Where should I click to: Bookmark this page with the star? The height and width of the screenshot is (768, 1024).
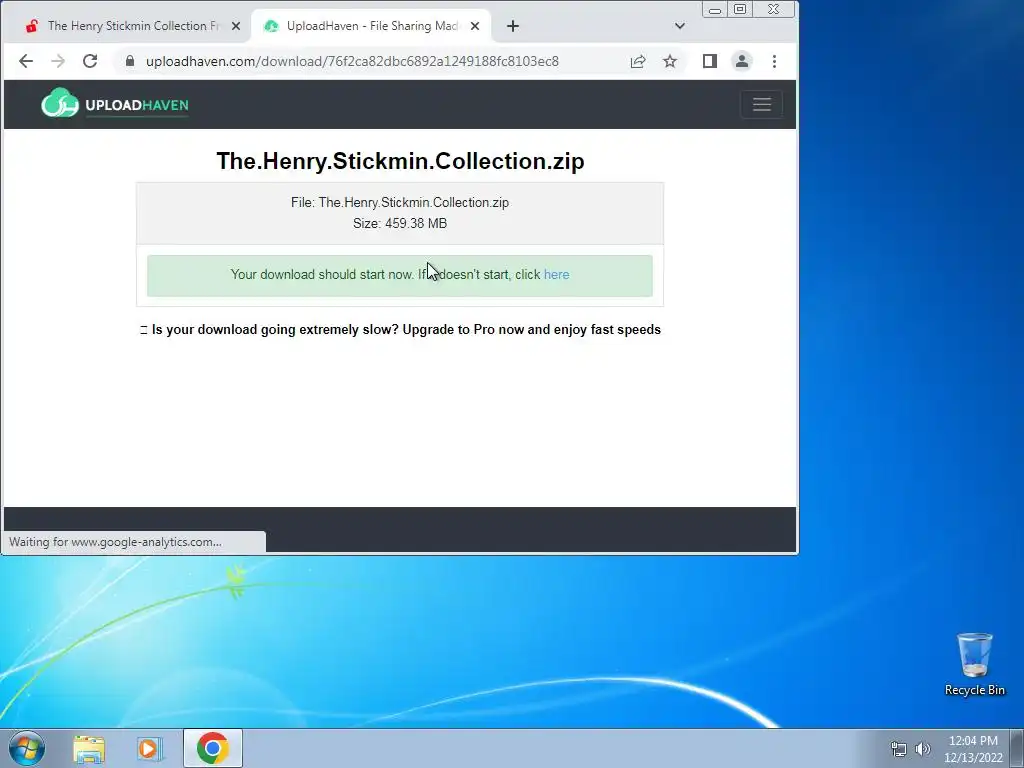[x=670, y=61]
